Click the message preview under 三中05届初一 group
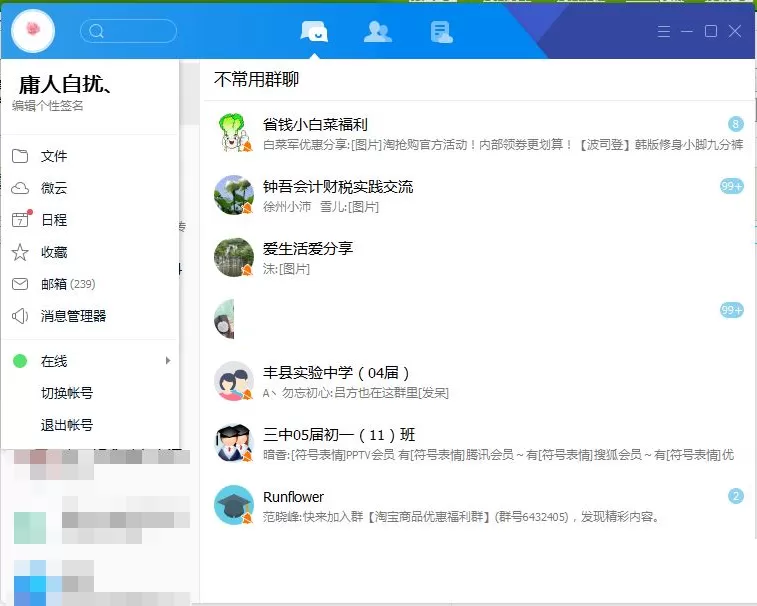Screen dimensions: 757x606 pyautogui.click(x=498, y=454)
